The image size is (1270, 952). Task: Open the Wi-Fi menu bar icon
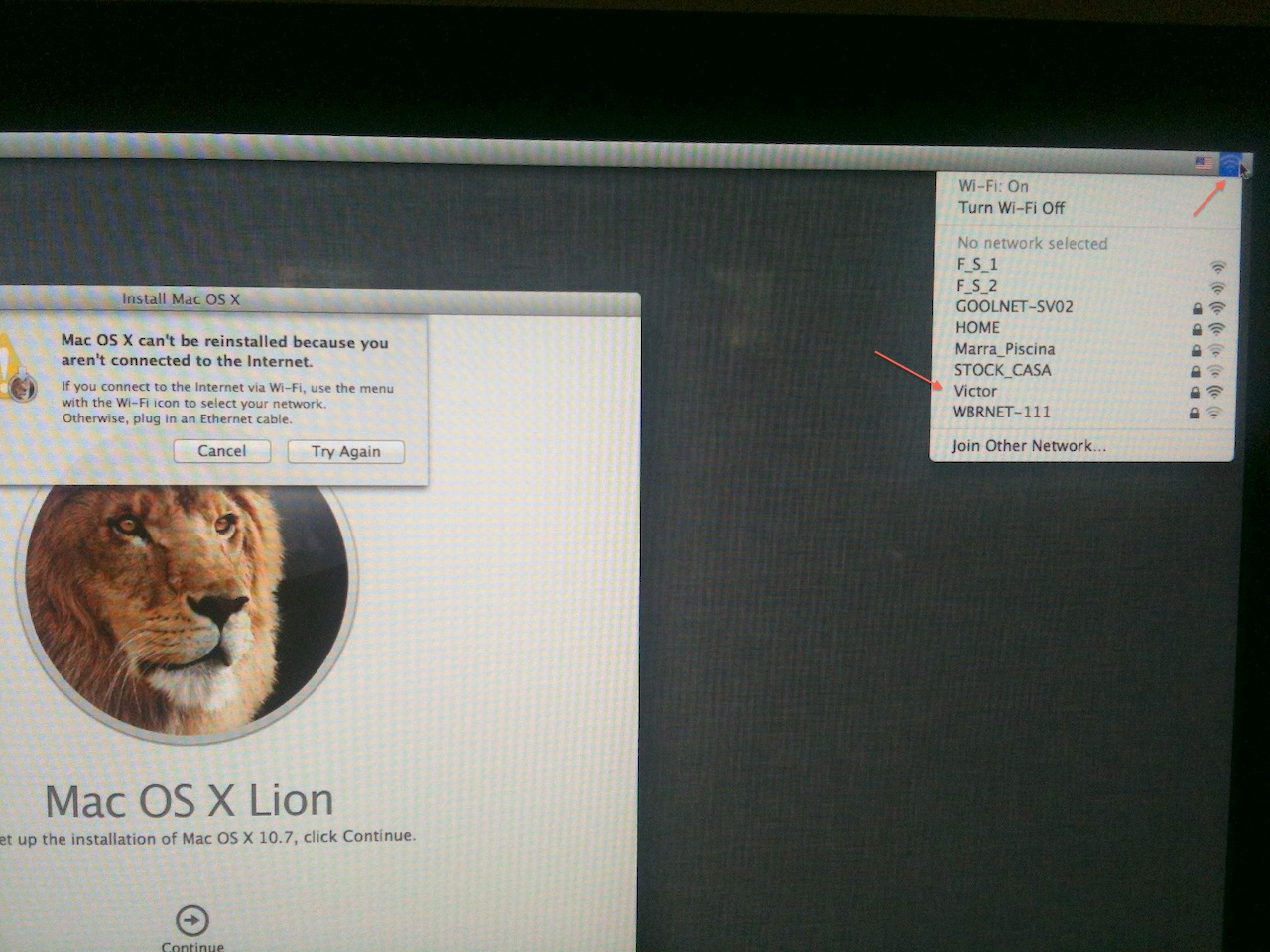1229,163
